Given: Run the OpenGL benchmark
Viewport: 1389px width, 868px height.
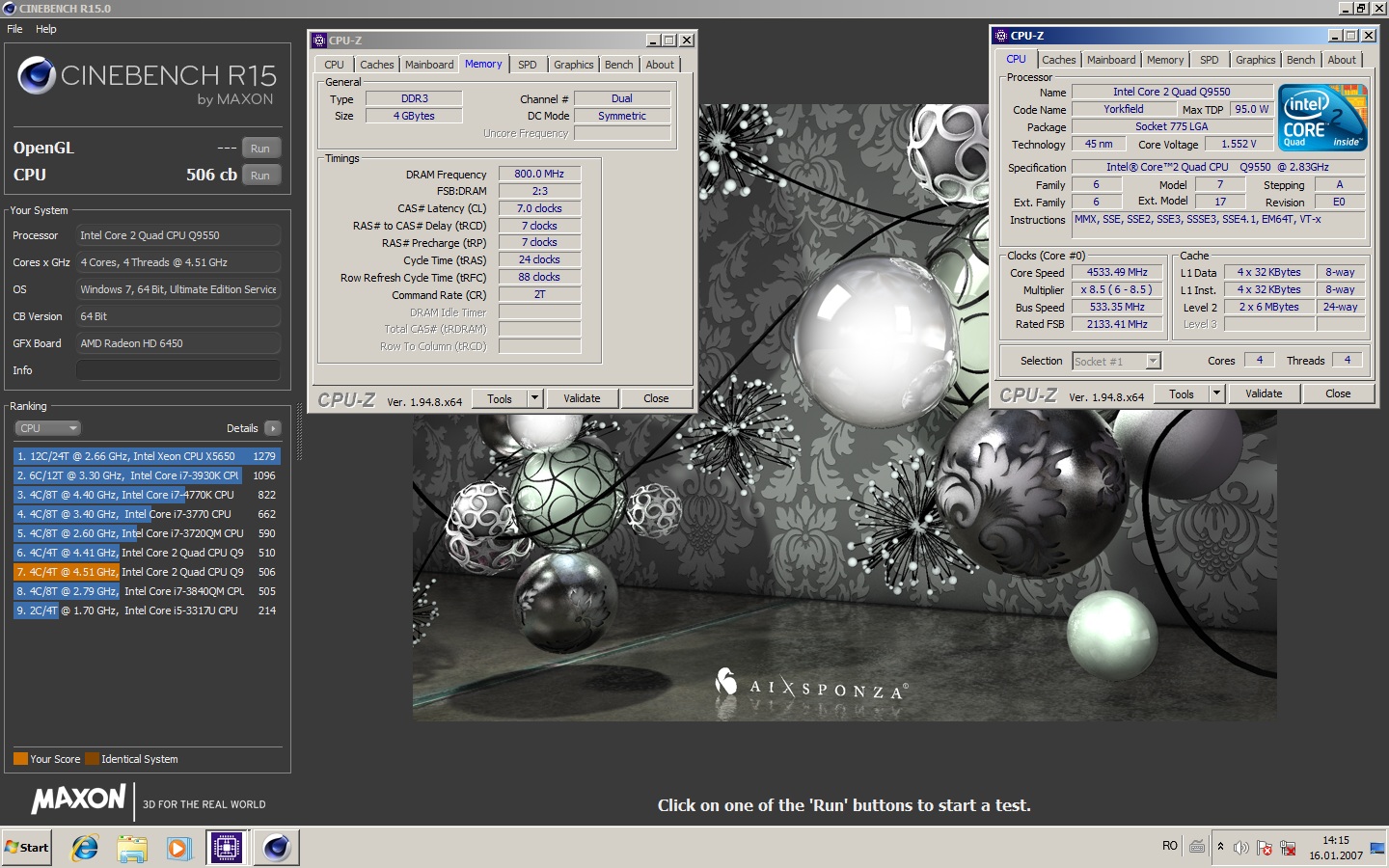Looking at the screenshot, I should click(x=260, y=149).
